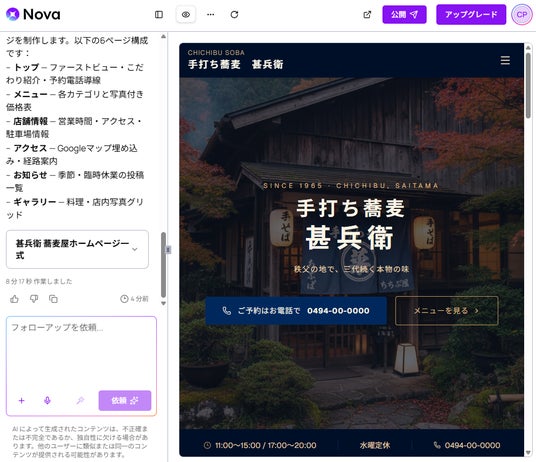The image size is (536, 462).
Task: Click the アップグレード upgrade button
Action: (x=471, y=15)
